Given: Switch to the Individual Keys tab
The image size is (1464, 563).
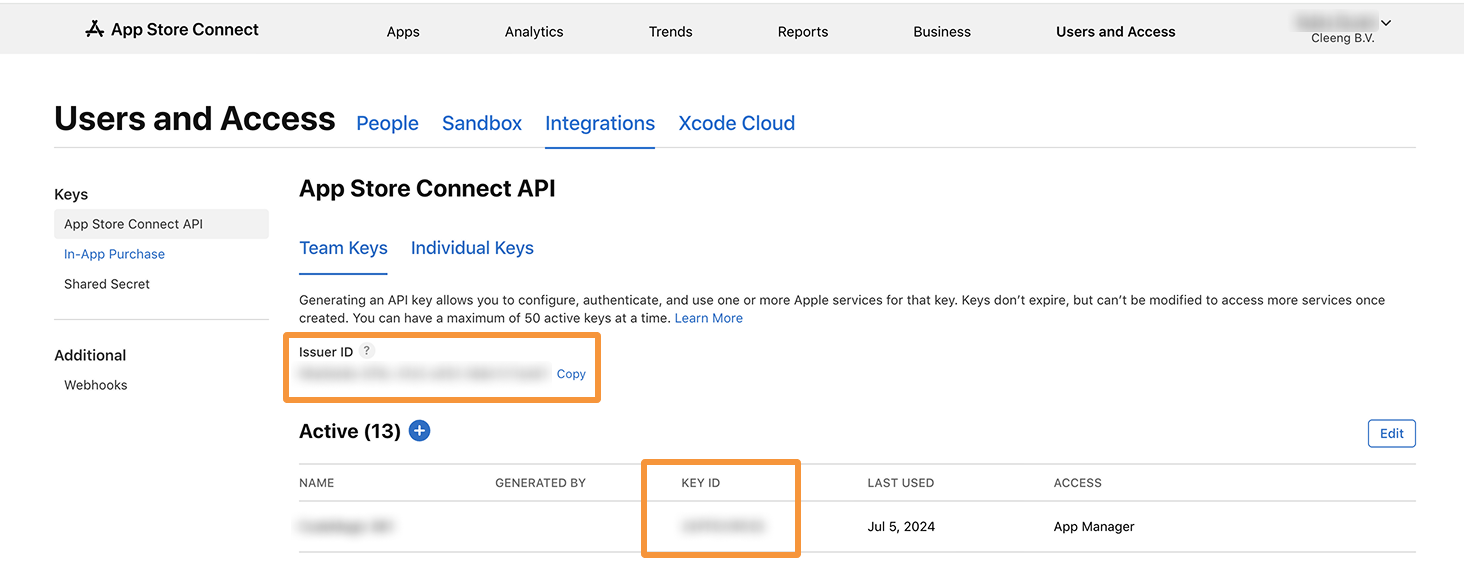Looking at the screenshot, I should tap(472, 248).
